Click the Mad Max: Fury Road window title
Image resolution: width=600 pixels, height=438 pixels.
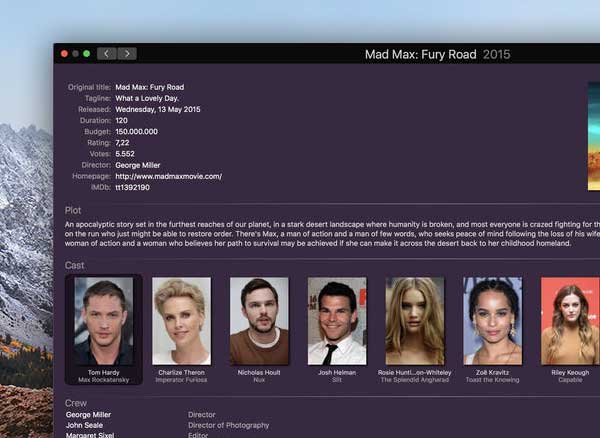420,54
